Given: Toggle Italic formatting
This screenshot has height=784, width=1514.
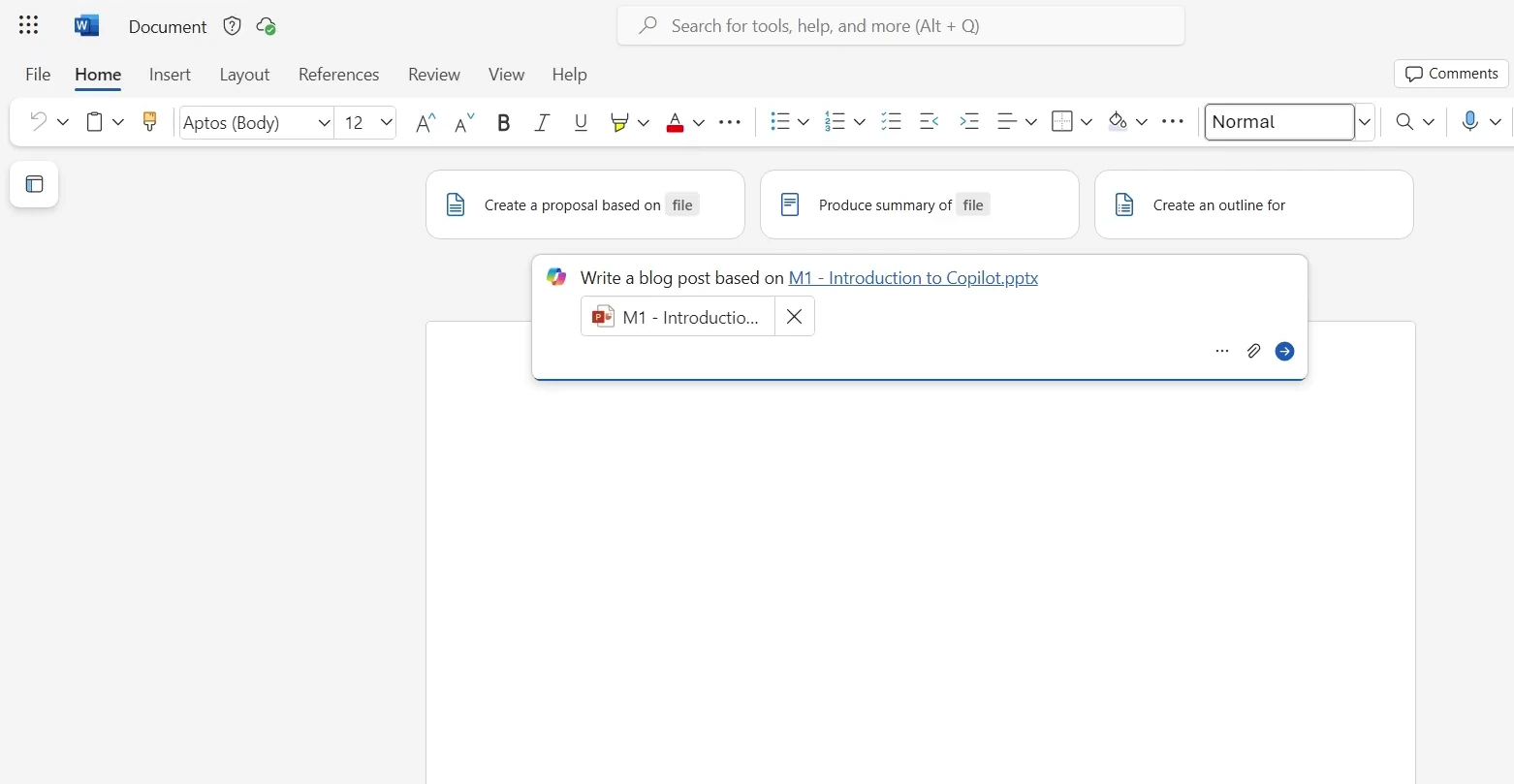Looking at the screenshot, I should click(x=542, y=122).
